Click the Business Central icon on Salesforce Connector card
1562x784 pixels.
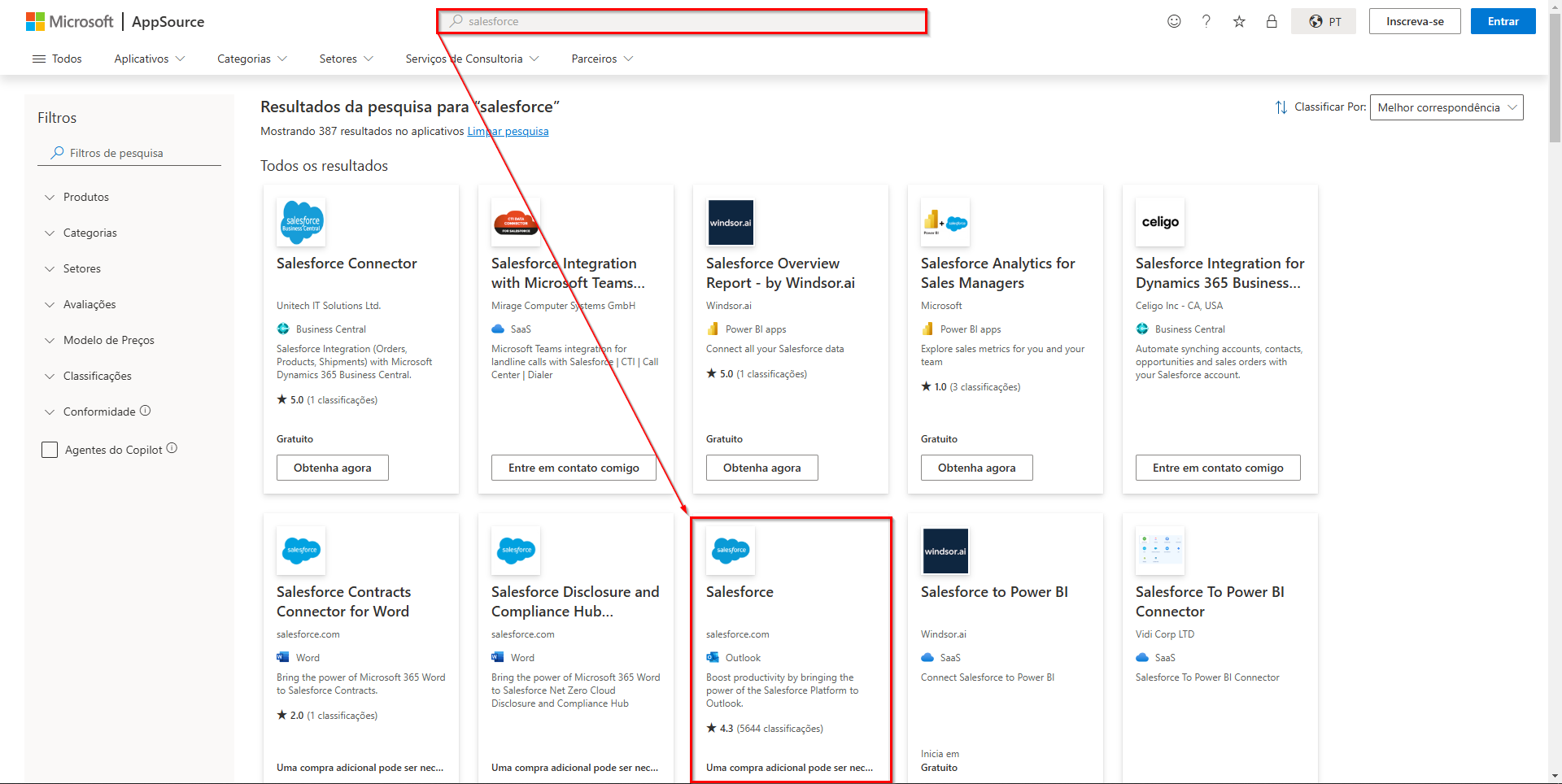[x=283, y=329]
